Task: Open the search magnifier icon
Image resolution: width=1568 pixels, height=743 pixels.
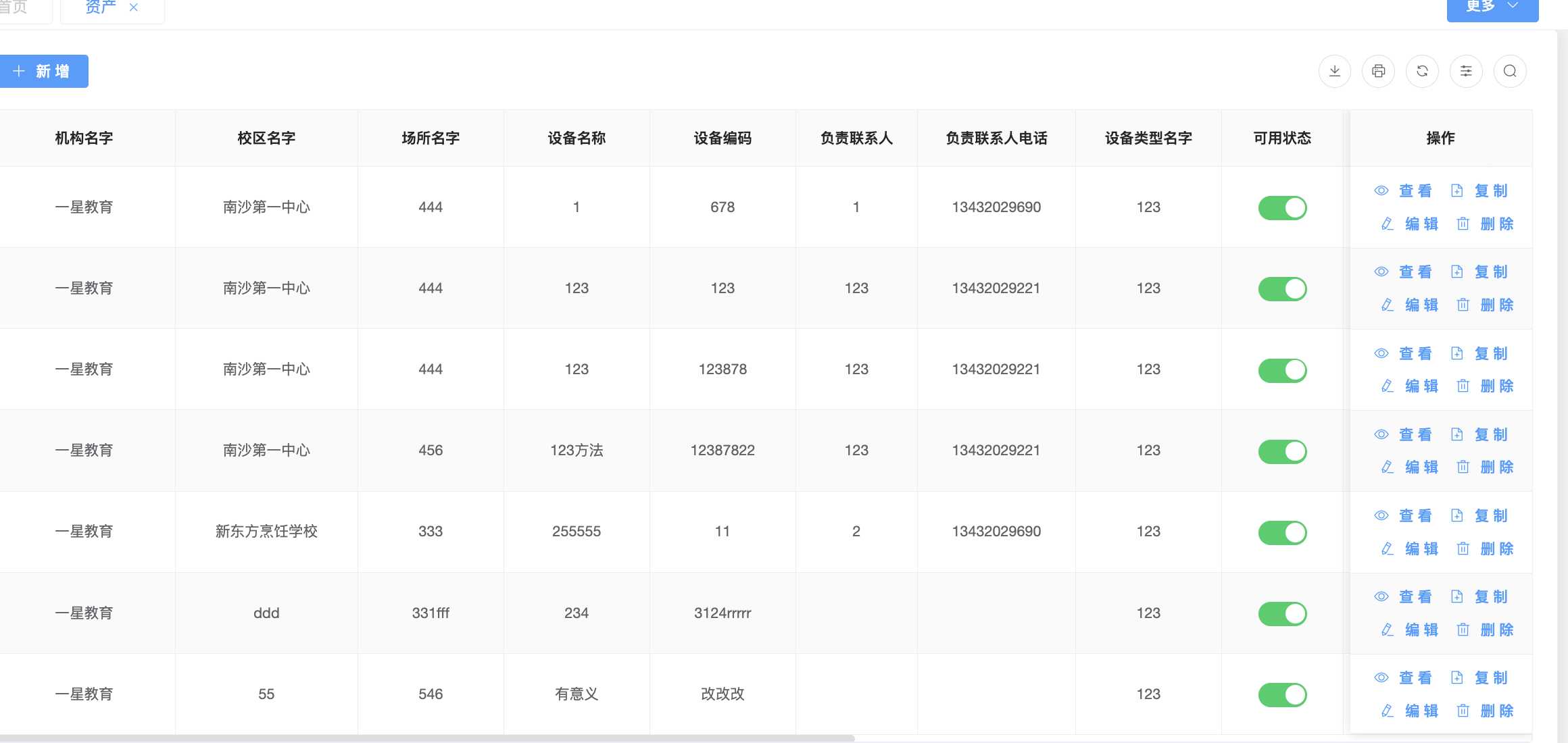Action: coord(1511,71)
